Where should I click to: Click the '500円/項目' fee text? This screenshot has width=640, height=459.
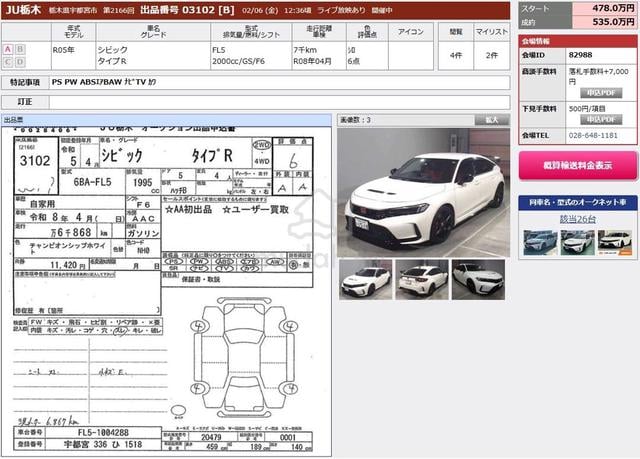click(587, 109)
